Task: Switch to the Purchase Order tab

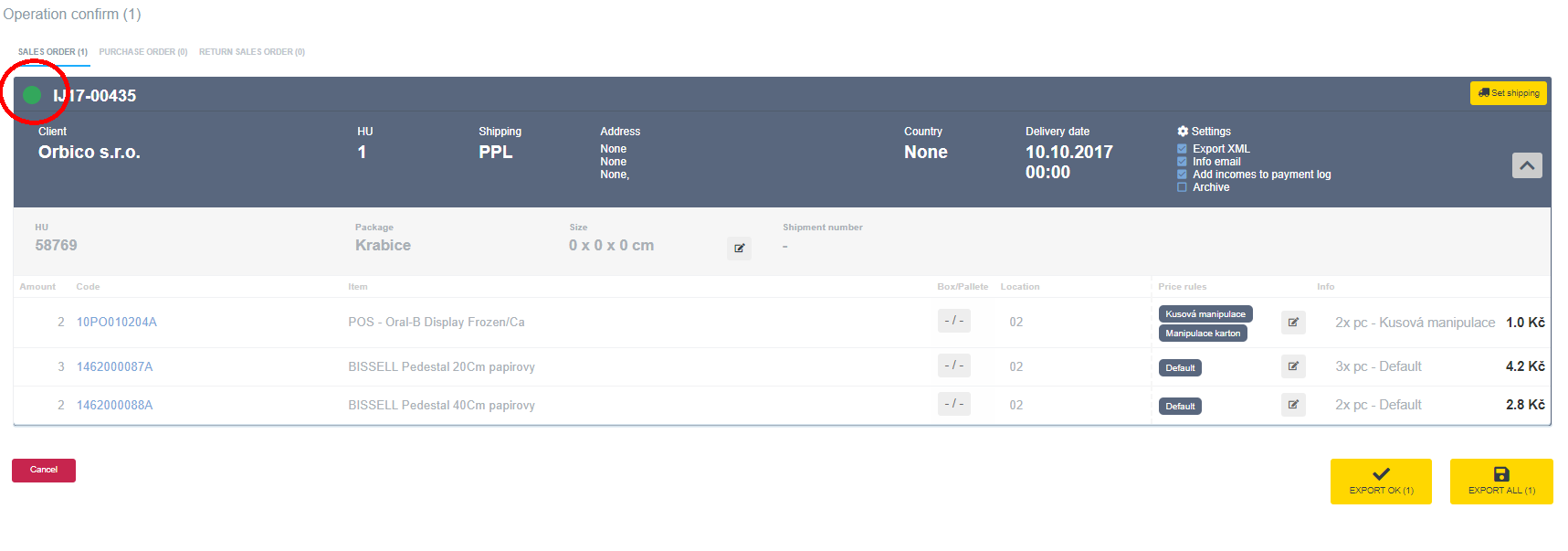Action: point(143,52)
